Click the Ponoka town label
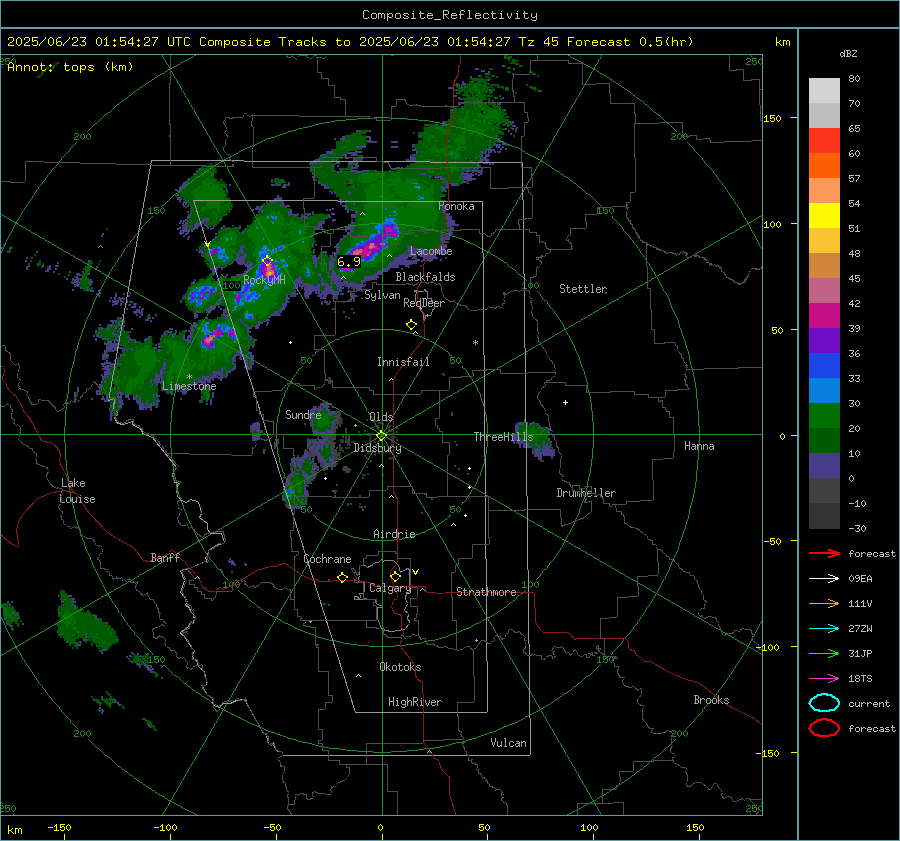 [x=456, y=206]
